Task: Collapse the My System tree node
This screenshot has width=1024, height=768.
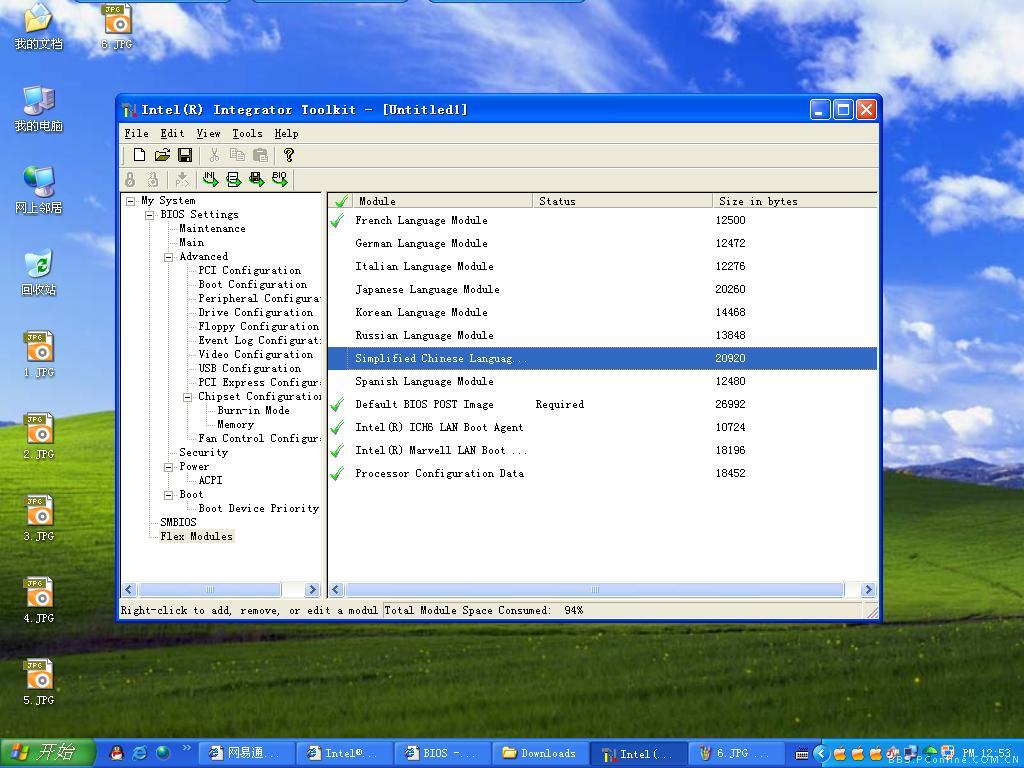Action: (x=131, y=201)
